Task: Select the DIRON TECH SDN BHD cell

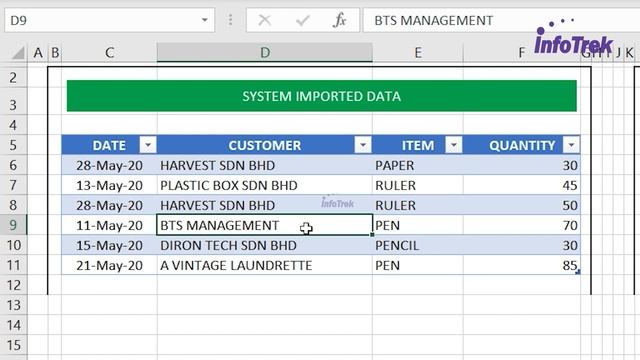Action: pos(264,245)
